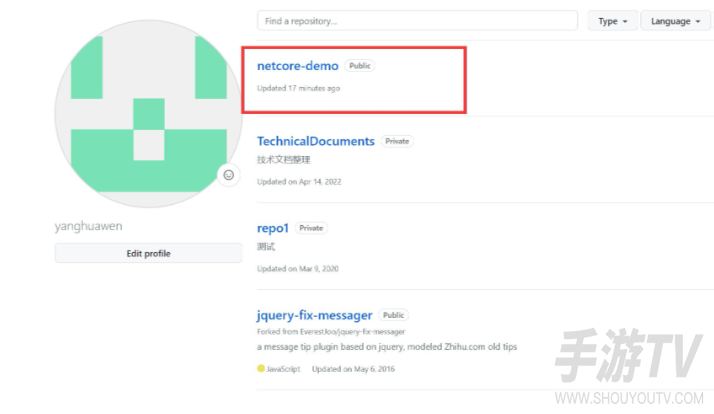The image size is (714, 414).
Task: Click the set status smiley icon
Action: [229, 175]
